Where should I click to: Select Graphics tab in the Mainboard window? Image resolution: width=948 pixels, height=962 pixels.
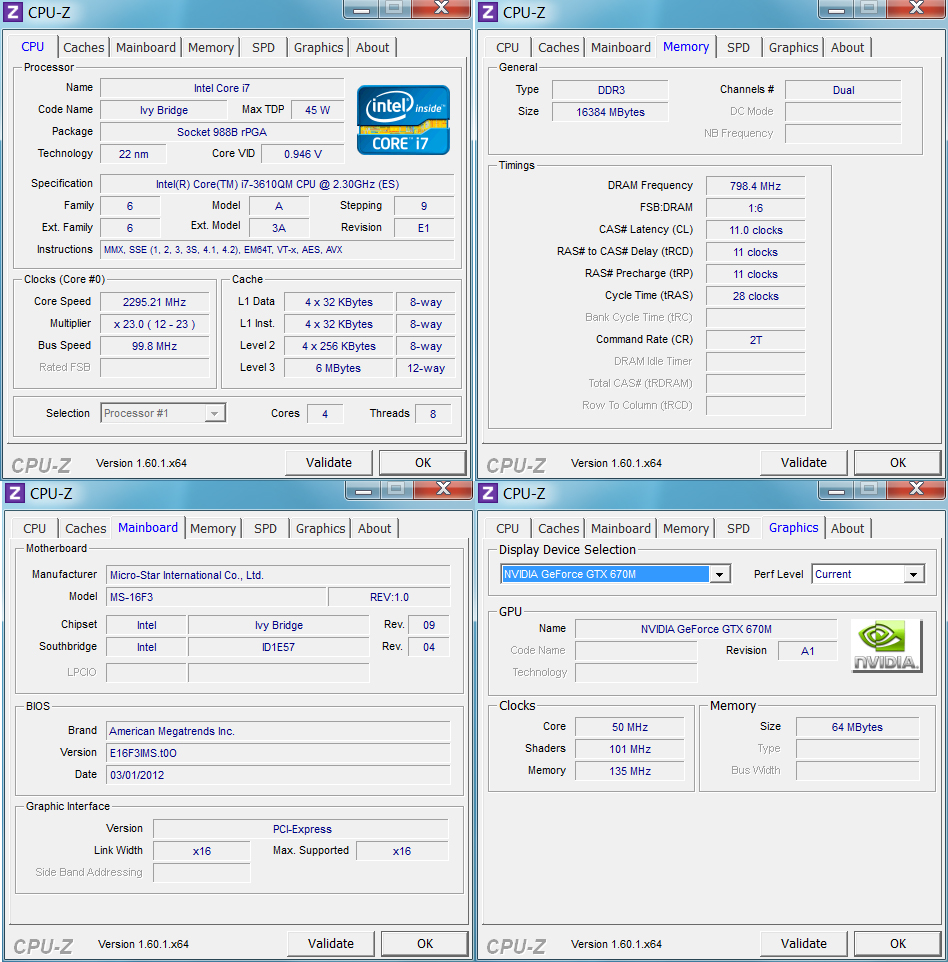click(x=320, y=528)
